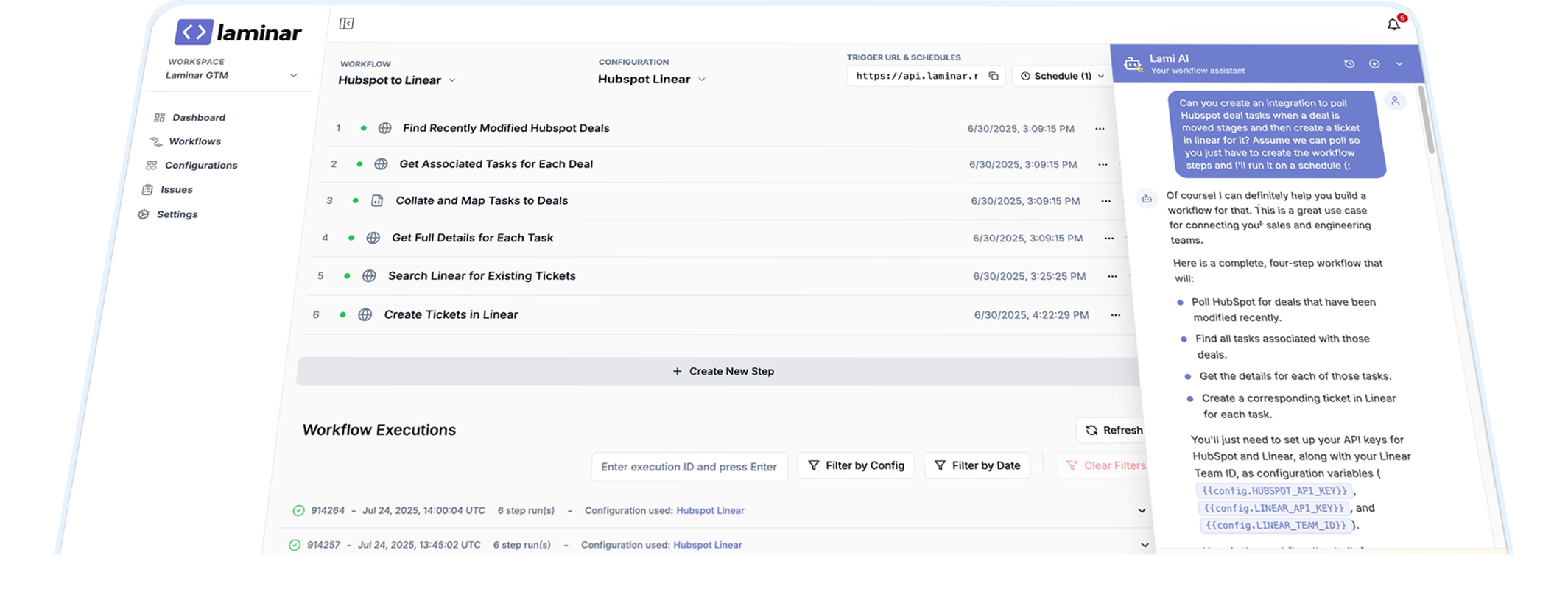Click the execution ID search field

tap(689, 467)
